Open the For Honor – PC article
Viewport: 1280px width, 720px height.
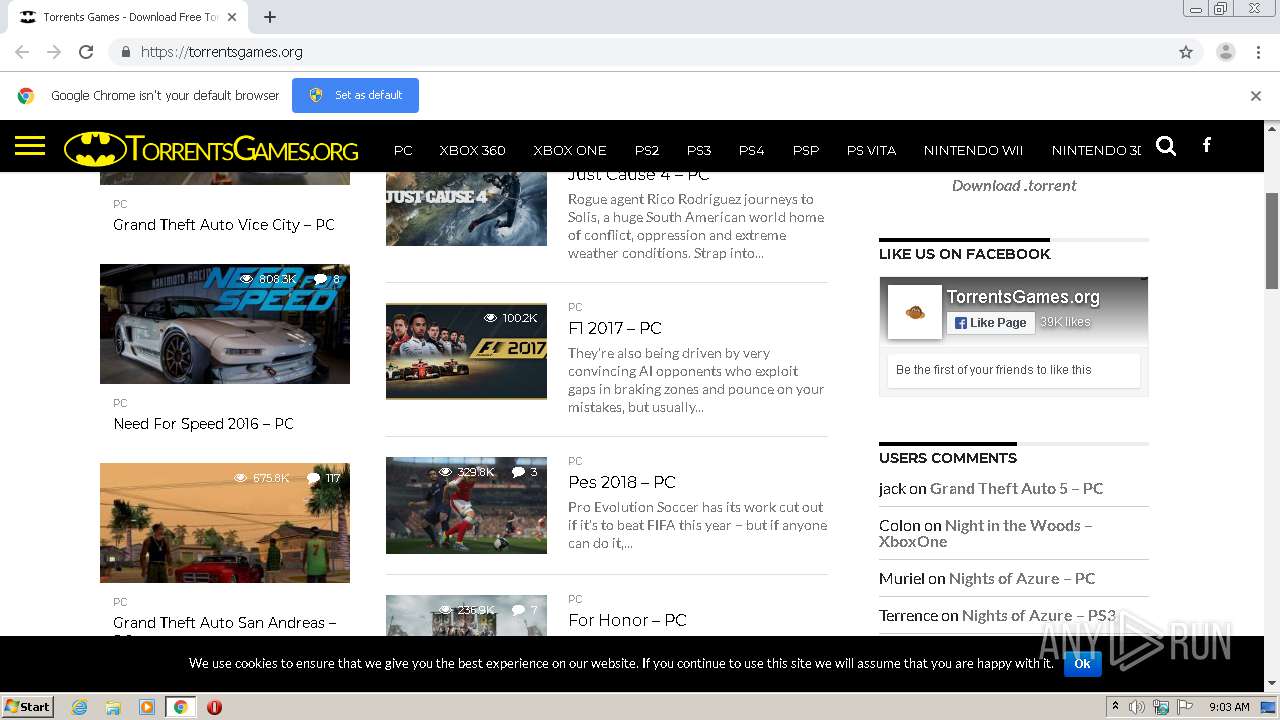(x=627, y=620)
